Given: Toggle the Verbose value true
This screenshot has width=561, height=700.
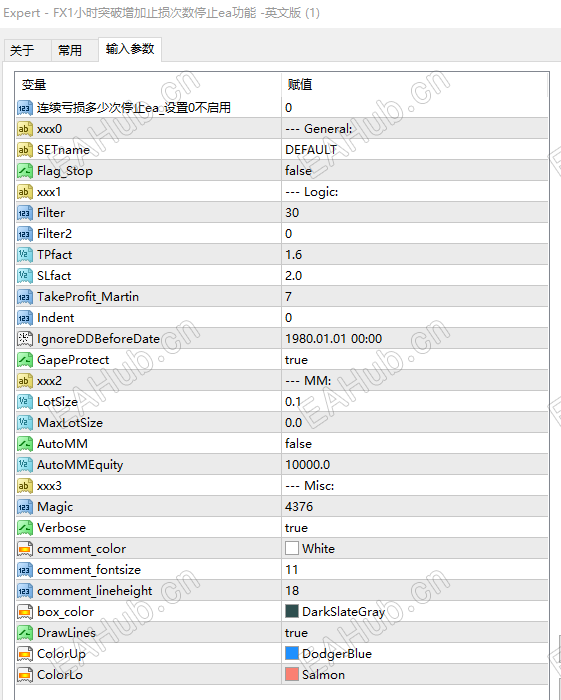Looking at the screenshot, I should click(x=296, y=528).
